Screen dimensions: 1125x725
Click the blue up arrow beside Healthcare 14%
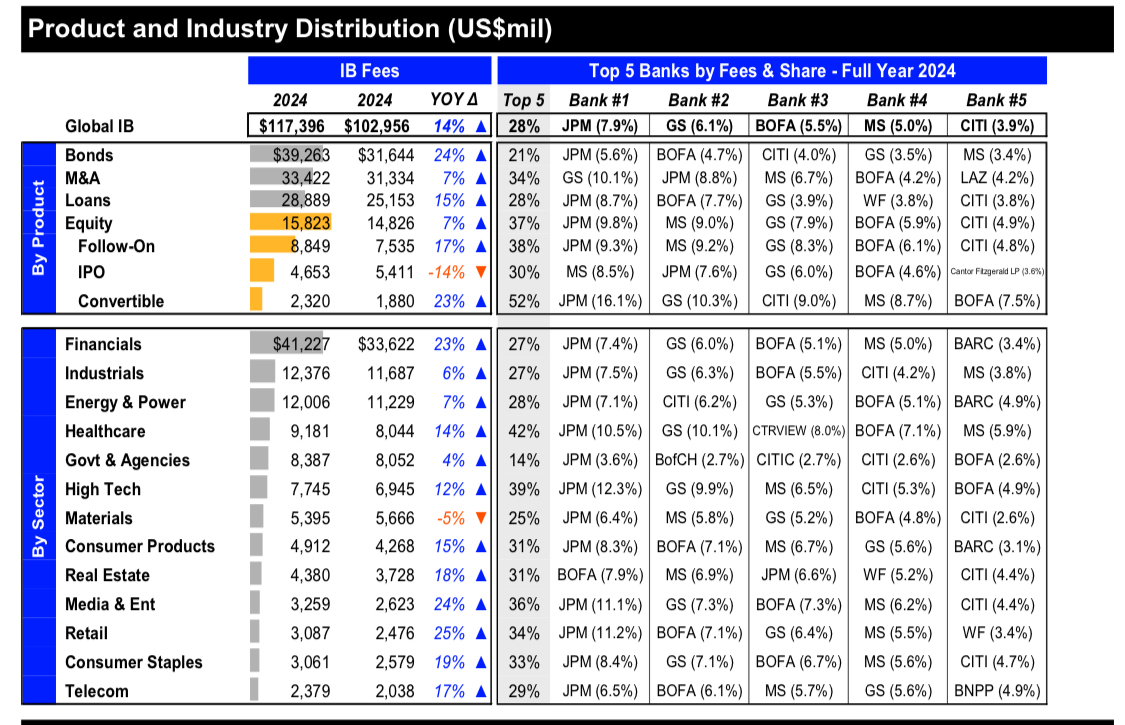click(481, 431)
